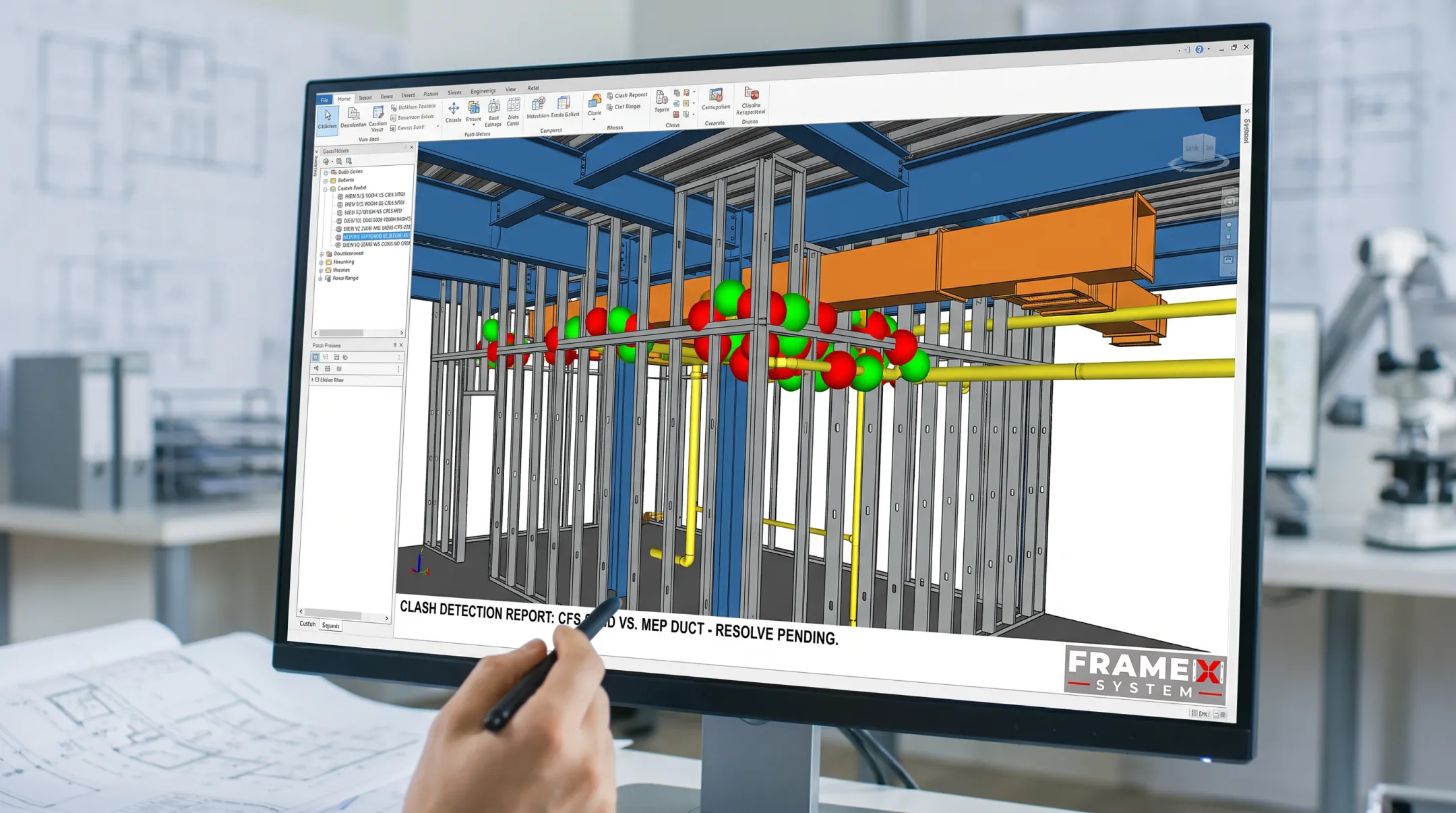The width and height of the screenshot is (1456, 813).
Task: Expand the Bedwtis folder node
Action: [326, 181]
